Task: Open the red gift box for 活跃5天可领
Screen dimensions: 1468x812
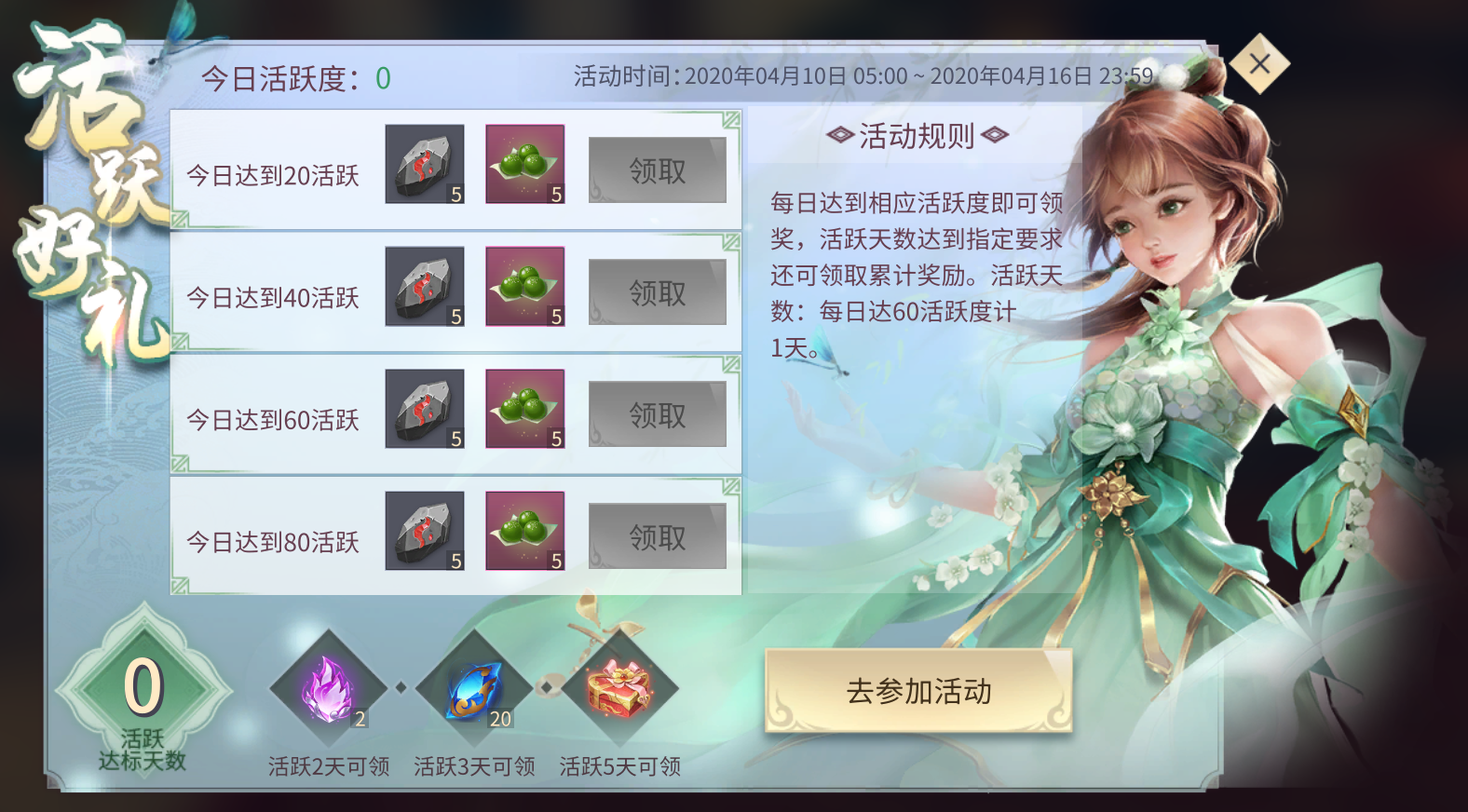Action: (619, 689)
